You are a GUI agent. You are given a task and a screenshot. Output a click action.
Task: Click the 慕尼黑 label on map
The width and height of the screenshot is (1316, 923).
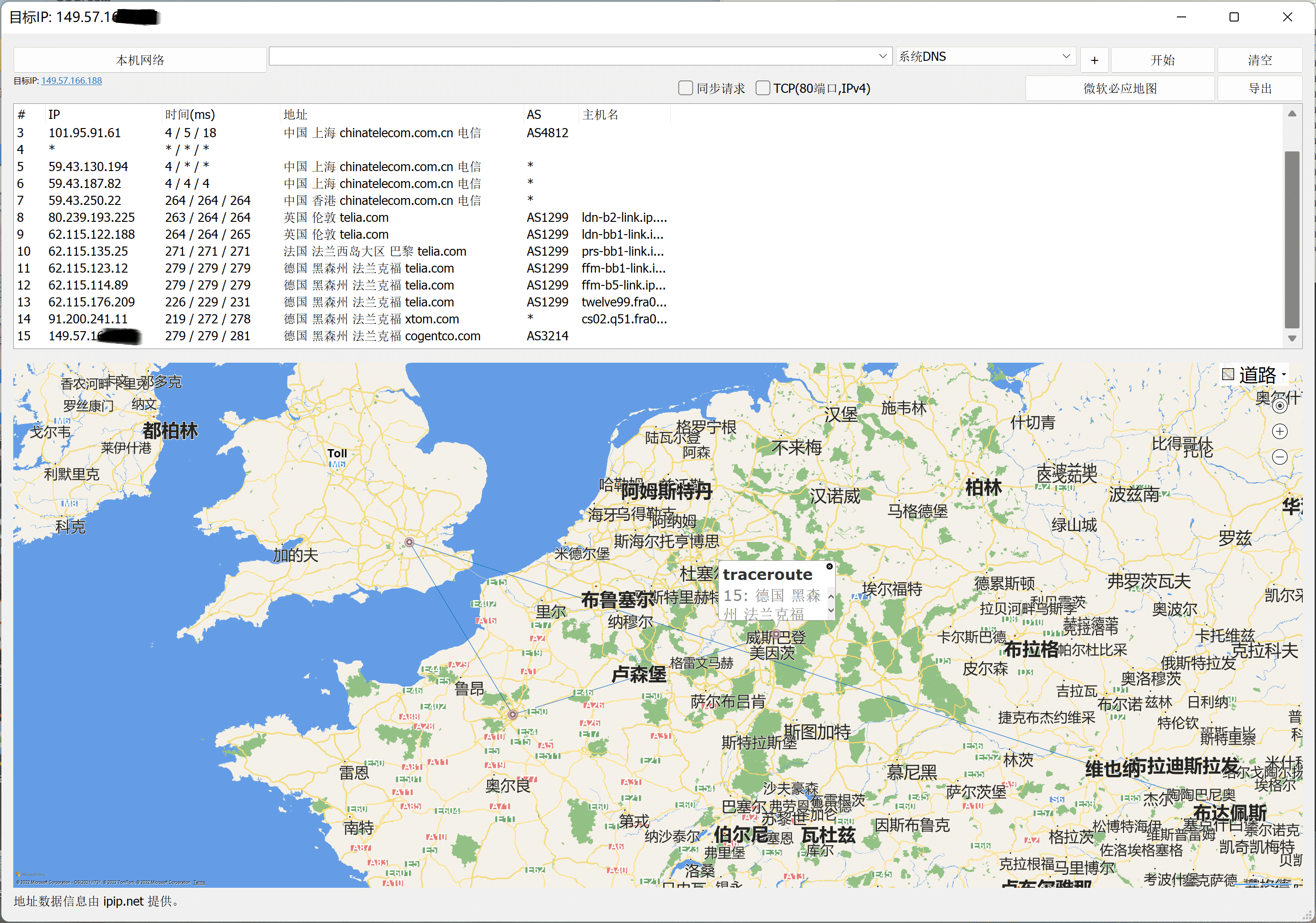coord(911,772)
